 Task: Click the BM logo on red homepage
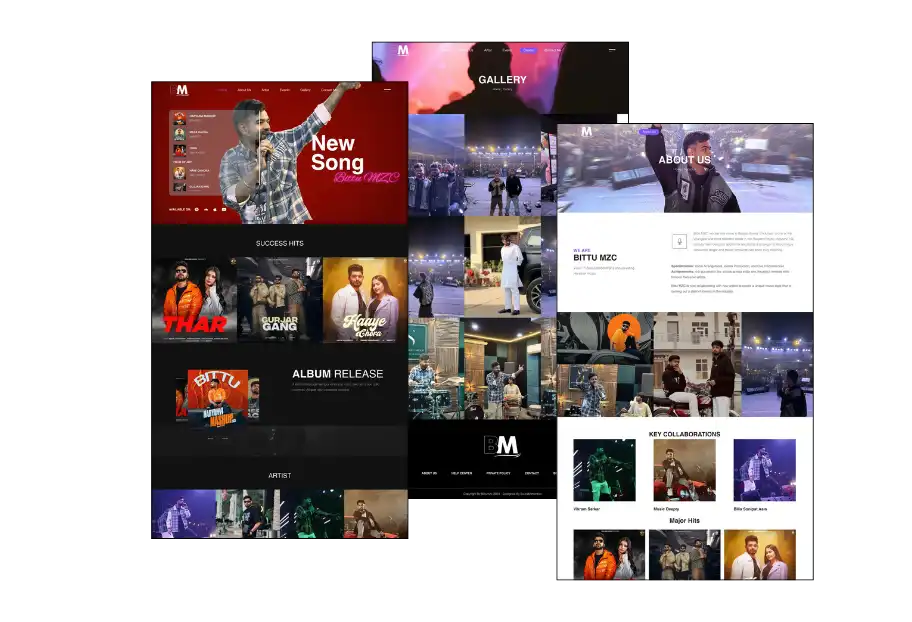(x=181, y=90)
